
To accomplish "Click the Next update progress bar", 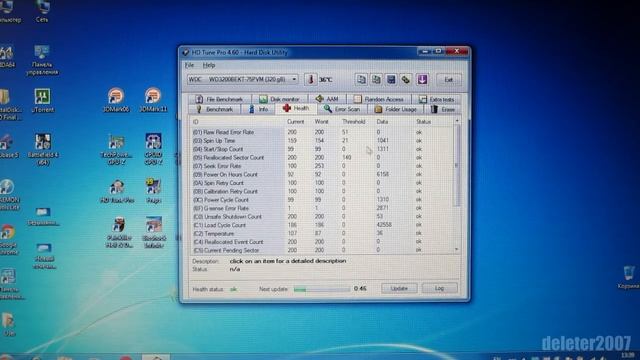I will click(x=322, y=289).
